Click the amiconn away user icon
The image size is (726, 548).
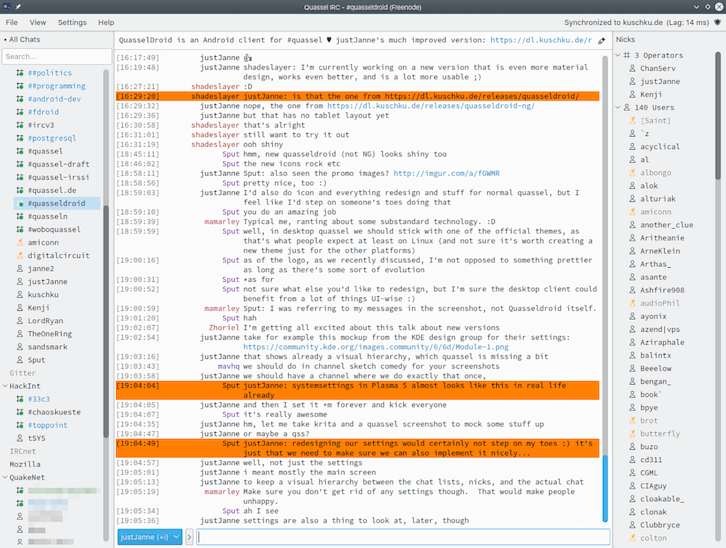coord(20,243)
